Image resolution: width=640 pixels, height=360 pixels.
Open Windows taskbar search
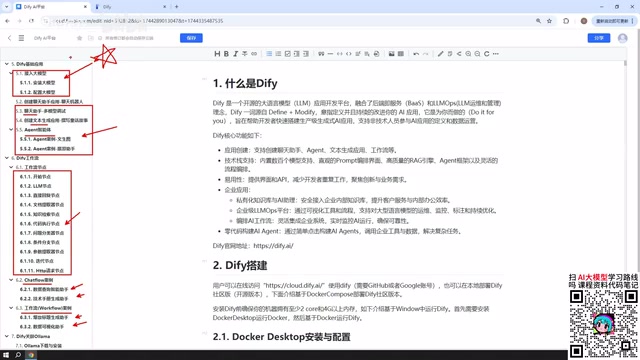[x=18, y=355]
